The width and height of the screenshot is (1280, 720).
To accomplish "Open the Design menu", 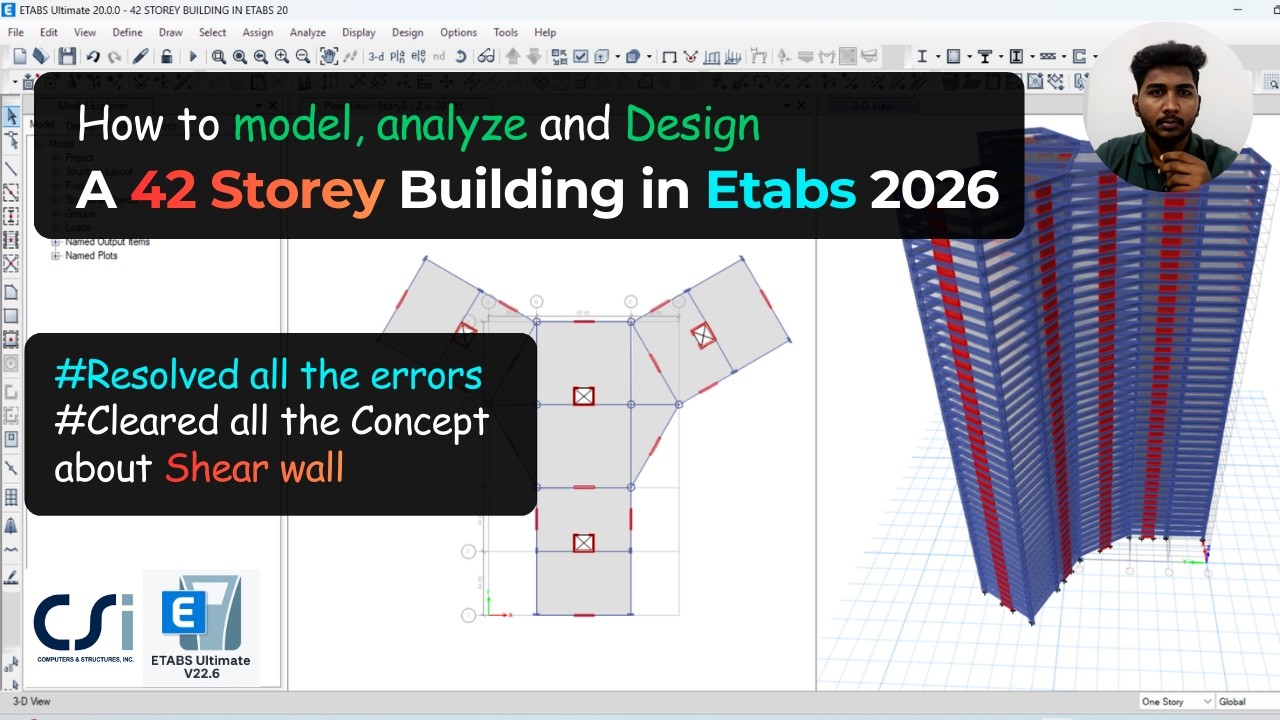I will (x=407, y=32).
